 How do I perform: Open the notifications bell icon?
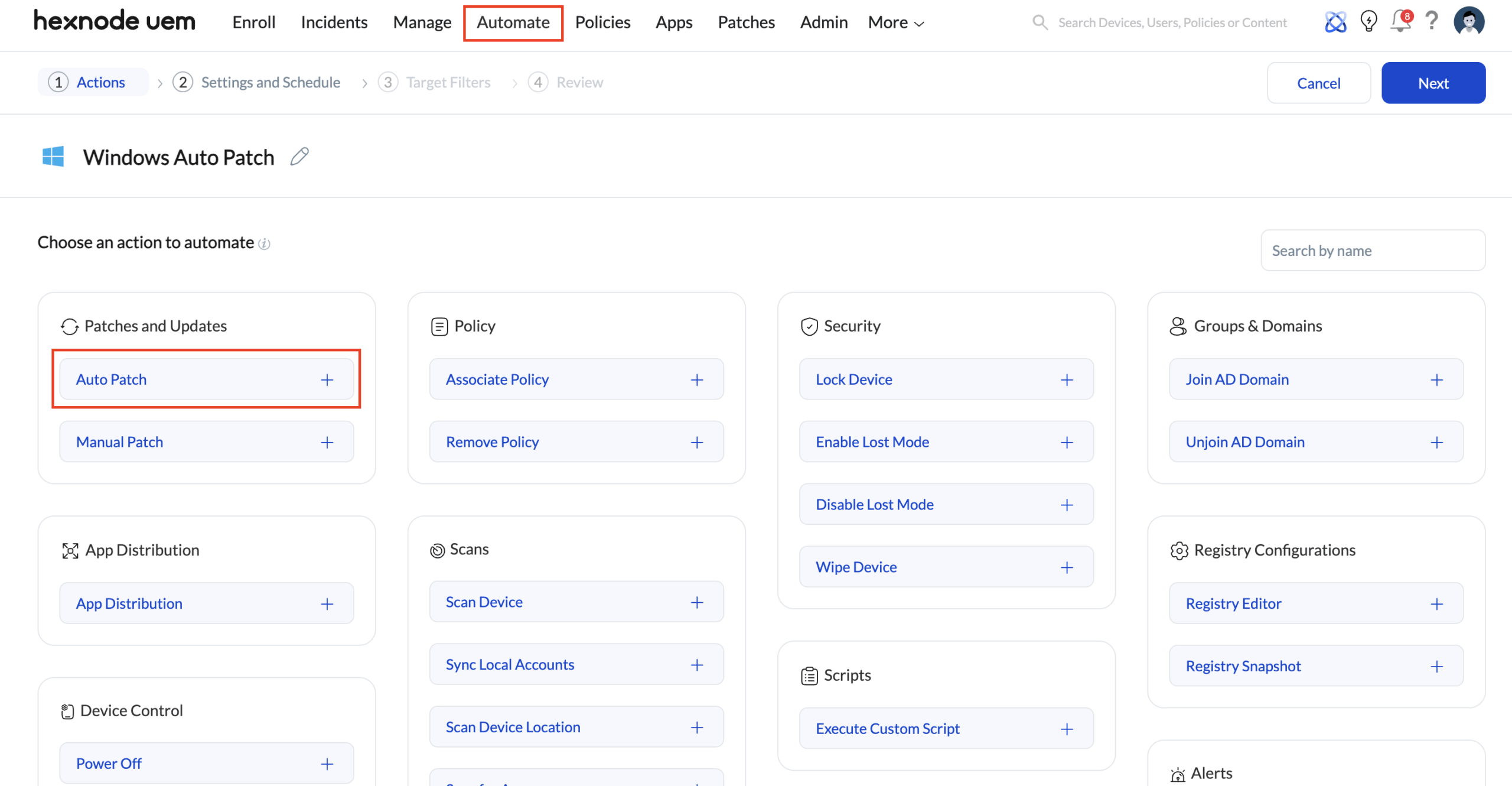(x=1400, y=22)
